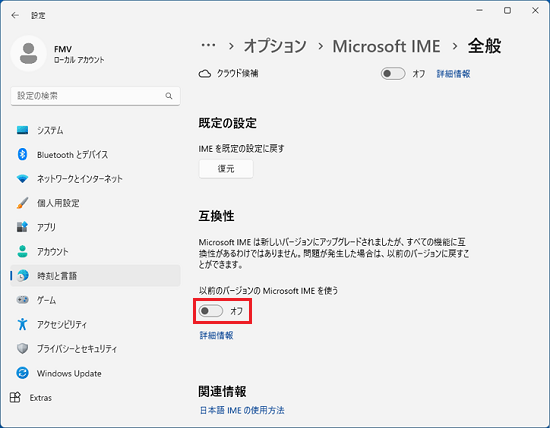Open 詳細情報 link next to クラウド候補
This screenshot has height=428, width=550.
coord(453,74)
